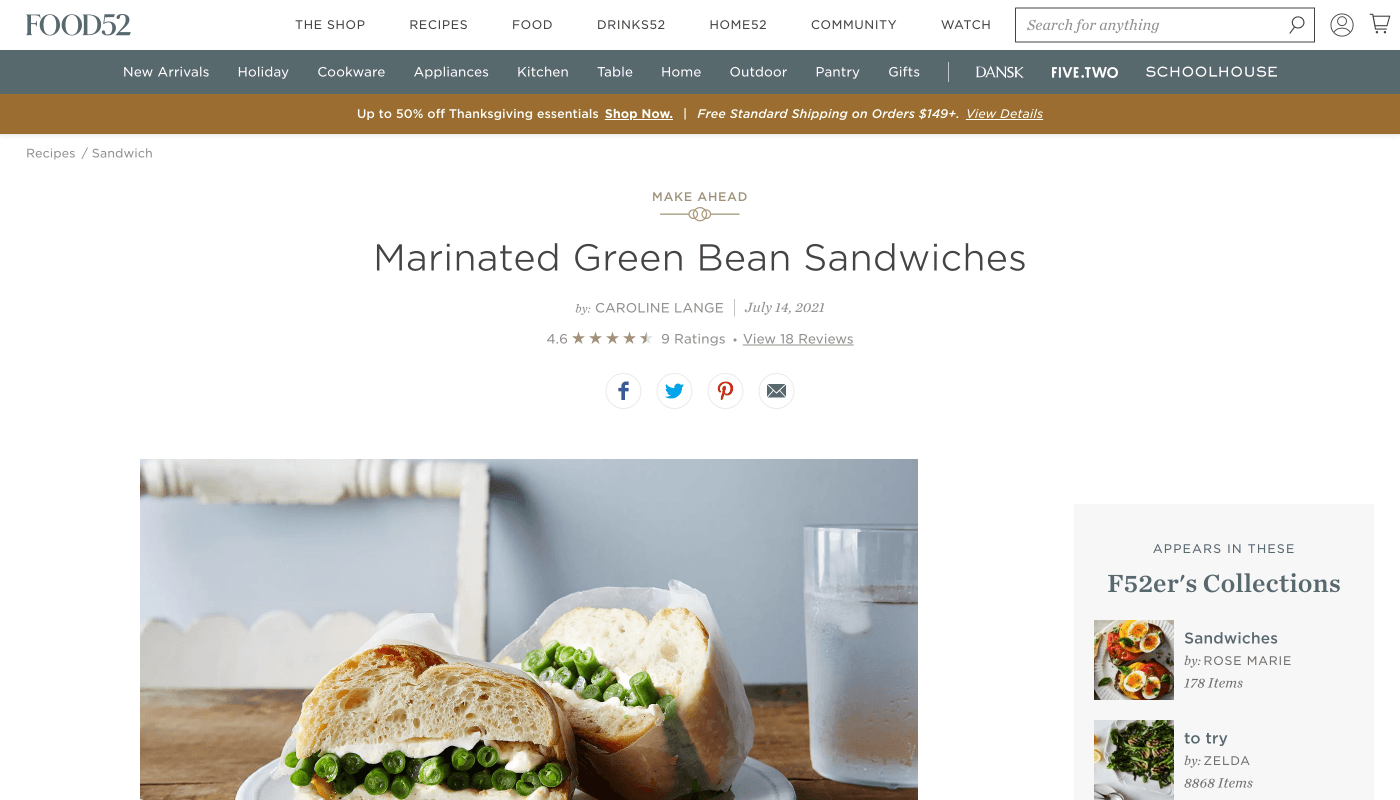Screen dimensions: 1400x800
Task: Open the shopping cart
Action: point(1380,24)
